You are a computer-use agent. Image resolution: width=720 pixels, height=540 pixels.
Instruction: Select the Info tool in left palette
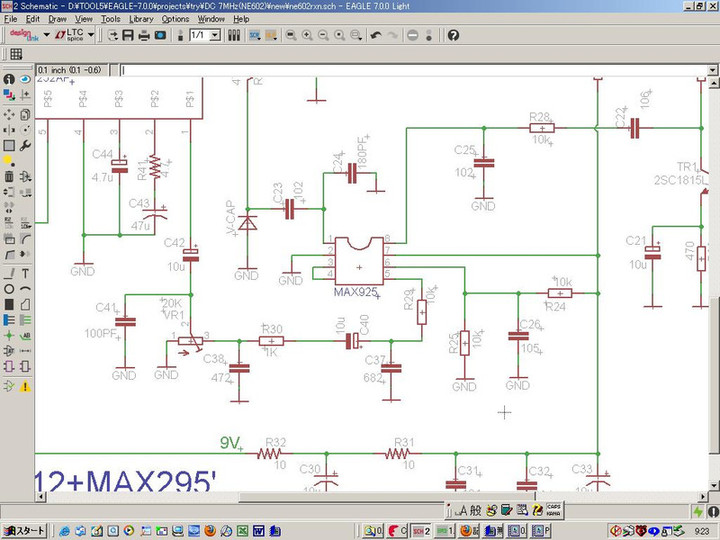(x=9, y=79)
